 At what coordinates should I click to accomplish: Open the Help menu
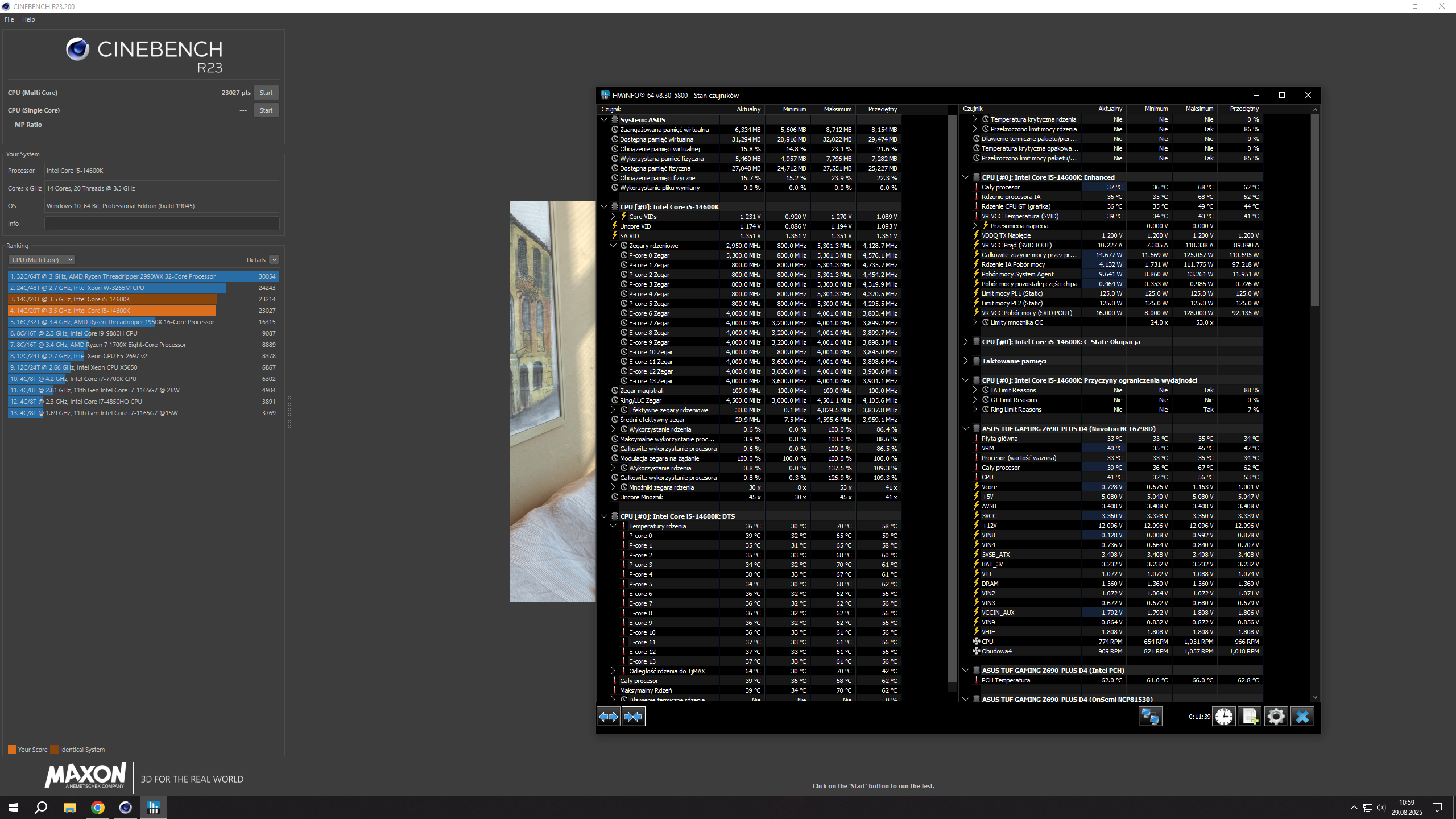28,19
